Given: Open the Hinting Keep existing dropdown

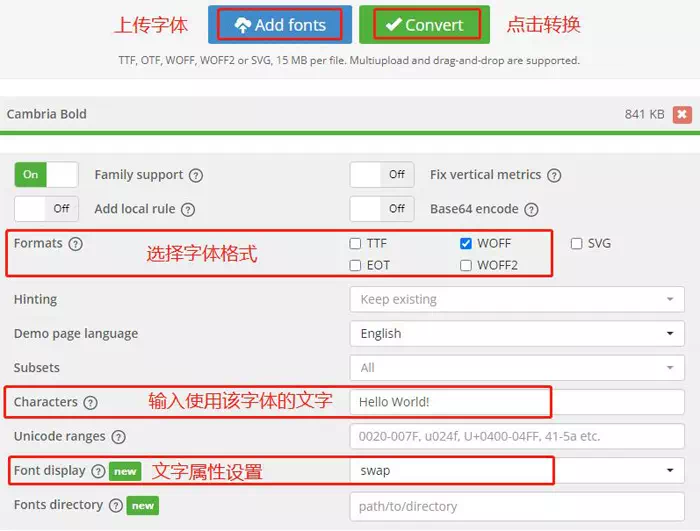Looking at the screenshot, I should pos(516,299).
